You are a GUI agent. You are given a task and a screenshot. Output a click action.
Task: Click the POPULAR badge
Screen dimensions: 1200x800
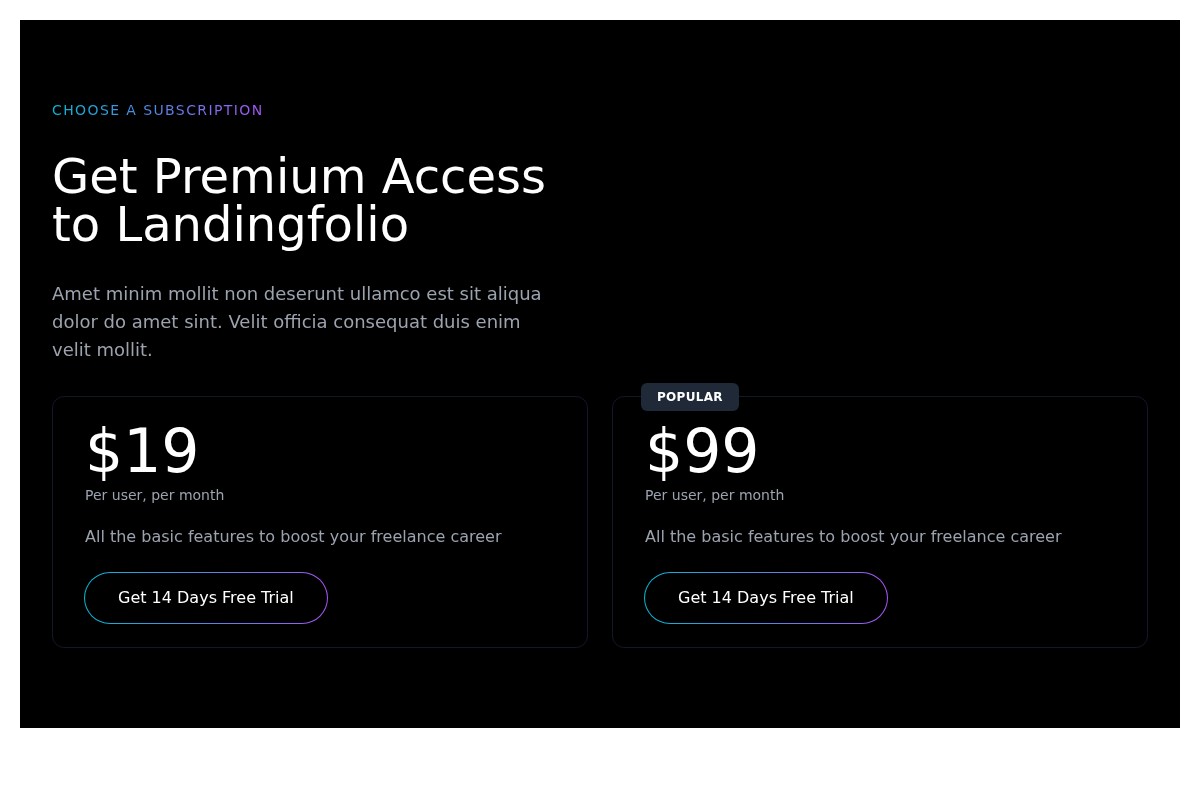690,397
